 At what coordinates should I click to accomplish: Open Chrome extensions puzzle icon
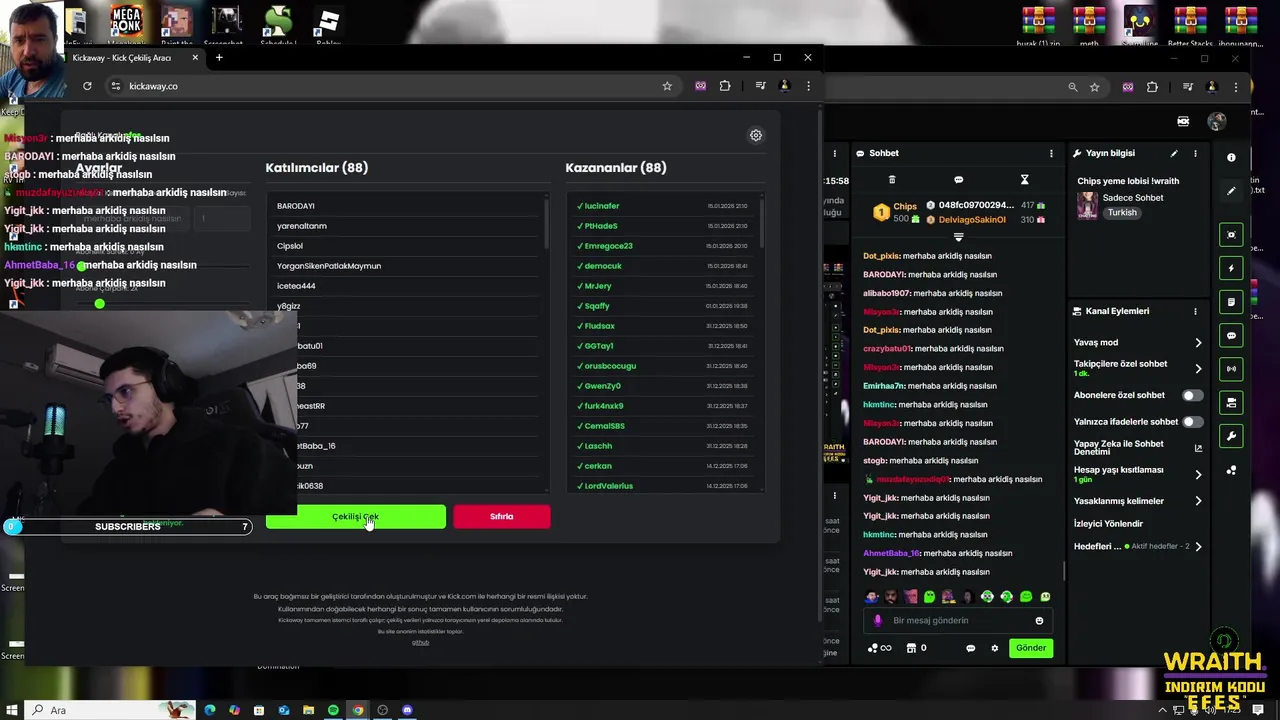point(725,86)
